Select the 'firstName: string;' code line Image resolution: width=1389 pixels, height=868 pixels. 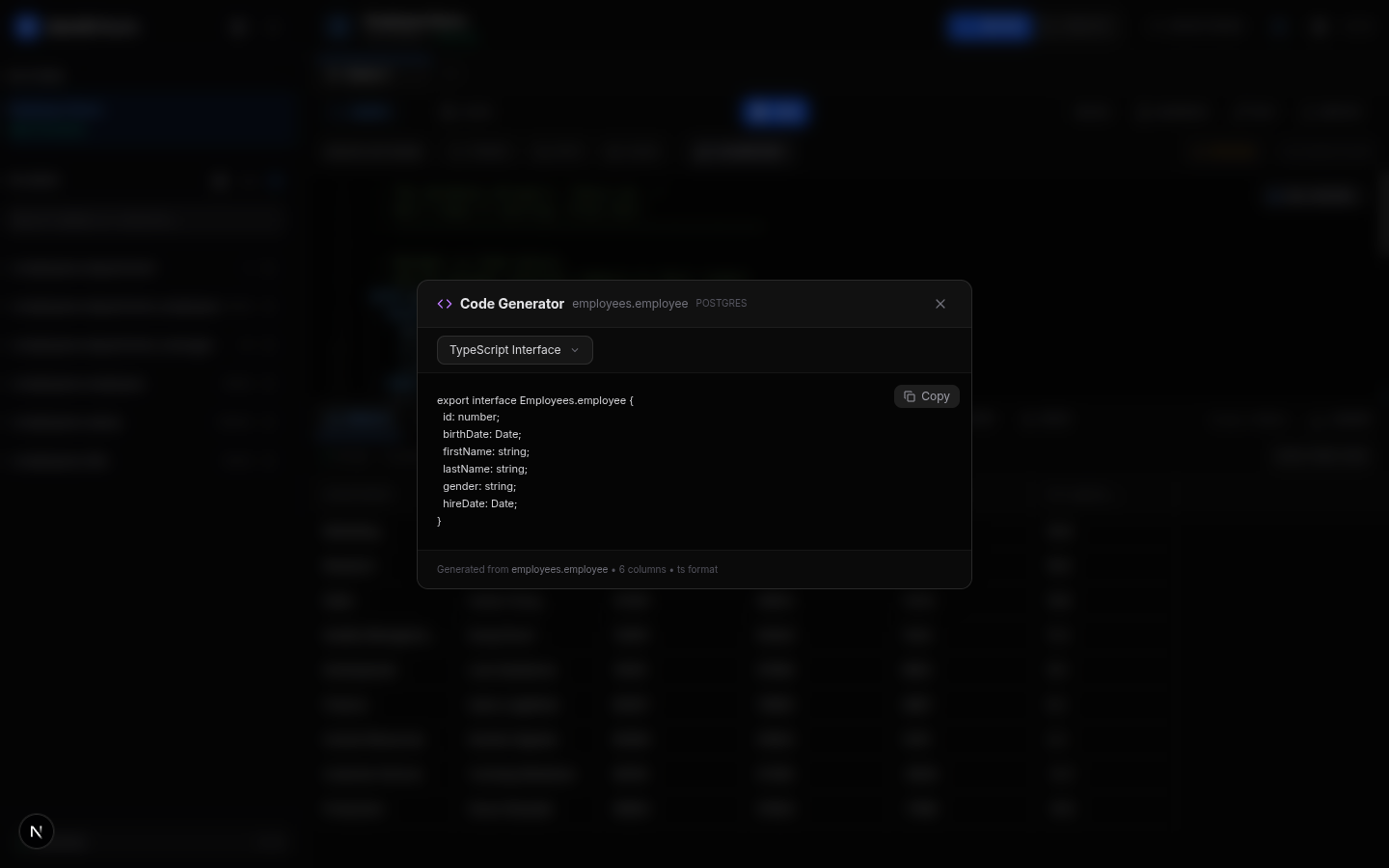486,452
